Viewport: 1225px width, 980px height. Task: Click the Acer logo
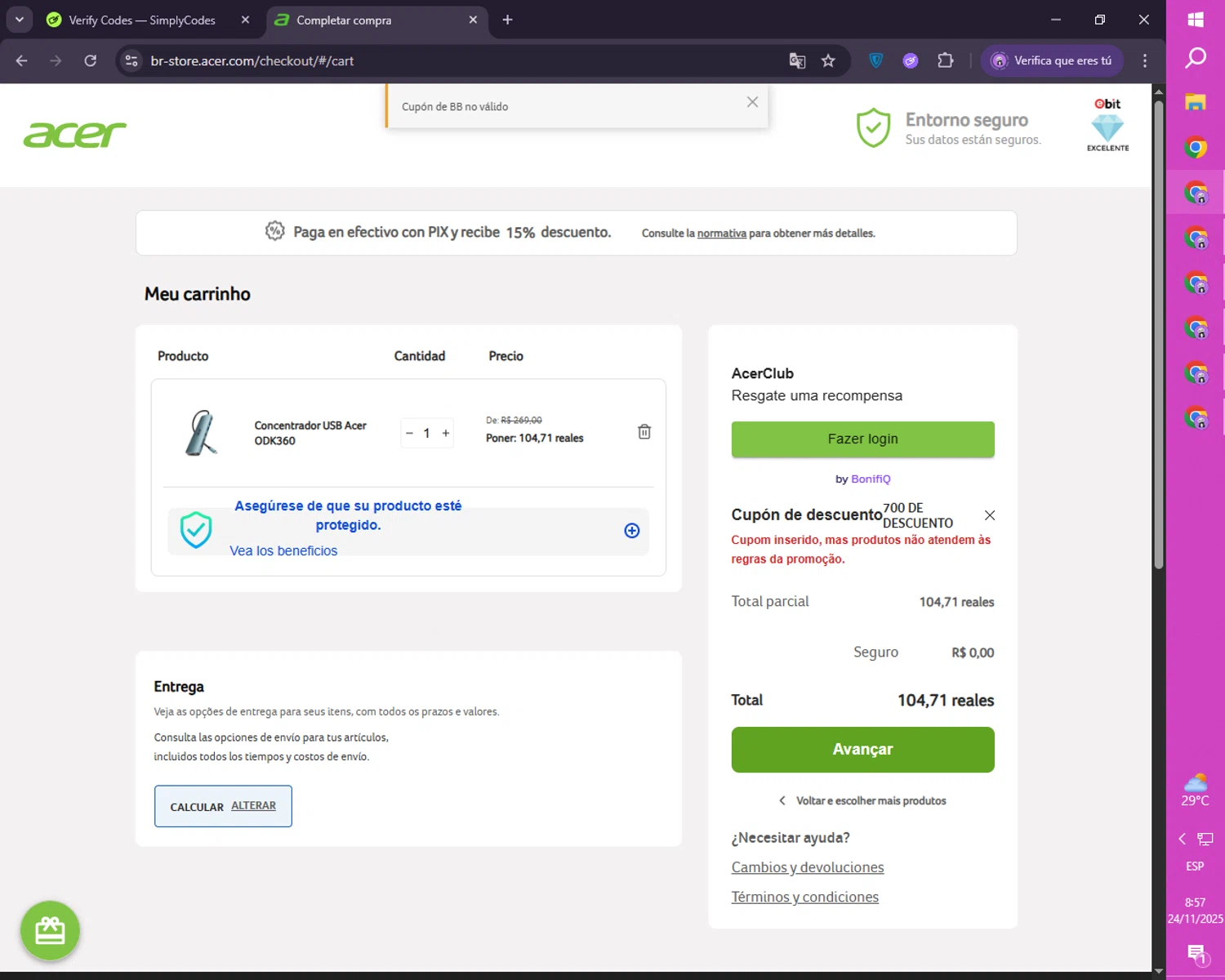tap(75, 135)
